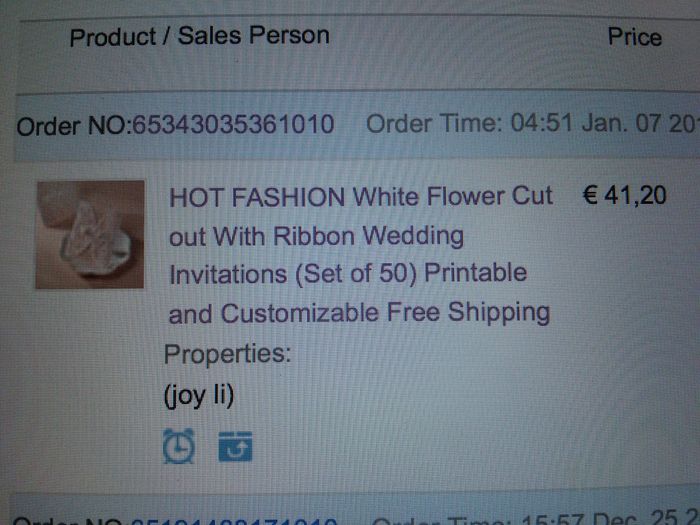Click salesperson name joy li
Image resolution: width=700 pixels, height=525 pixels.
click(199, 396)
